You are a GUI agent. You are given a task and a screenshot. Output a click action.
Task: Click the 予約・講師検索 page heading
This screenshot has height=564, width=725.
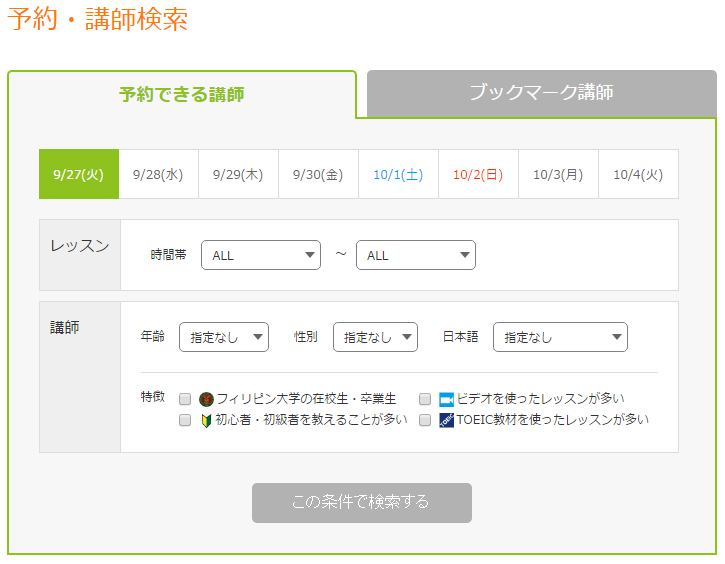pyautogui.click(x=98, y=19)
